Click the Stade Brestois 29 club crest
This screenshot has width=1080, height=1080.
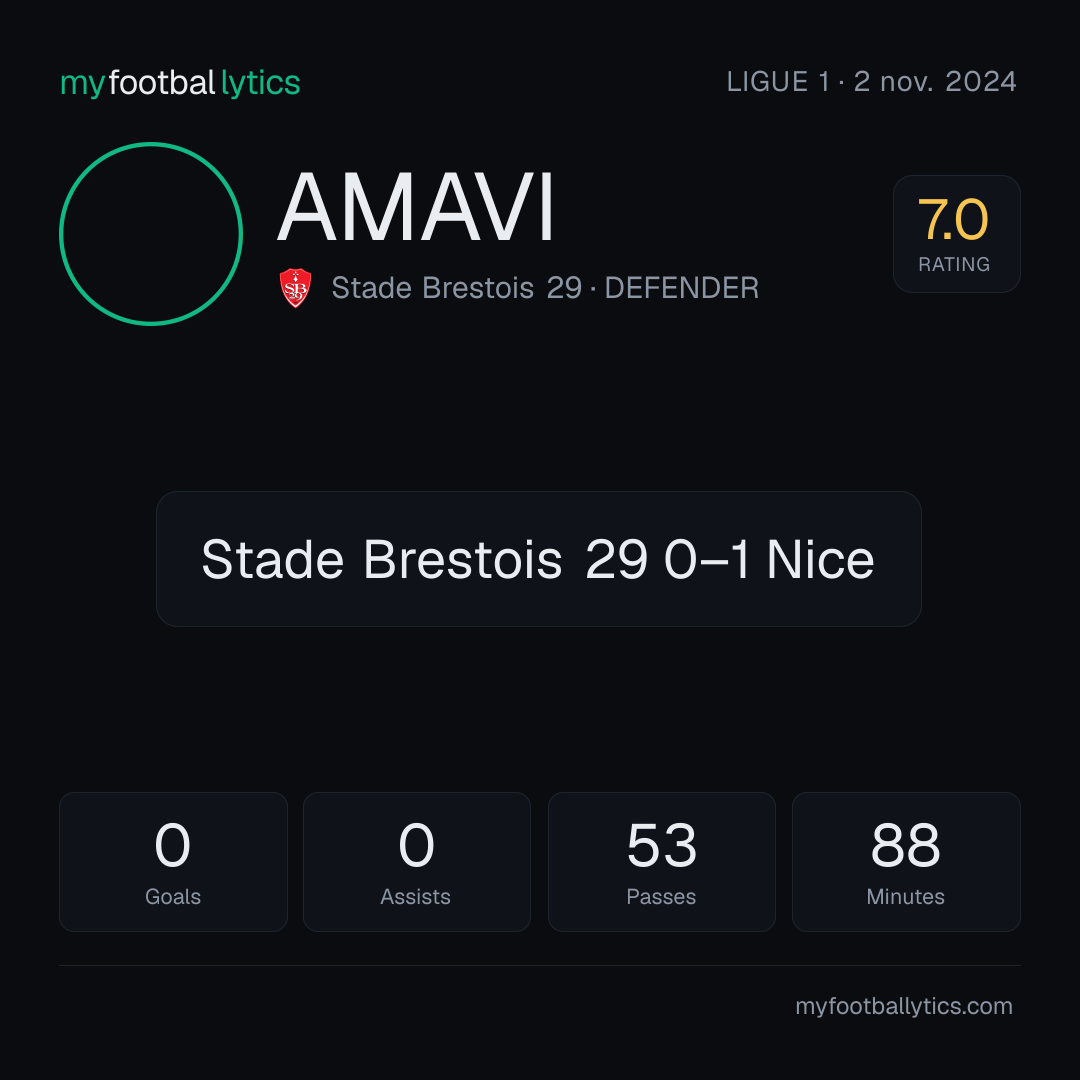tap(295, 288)
